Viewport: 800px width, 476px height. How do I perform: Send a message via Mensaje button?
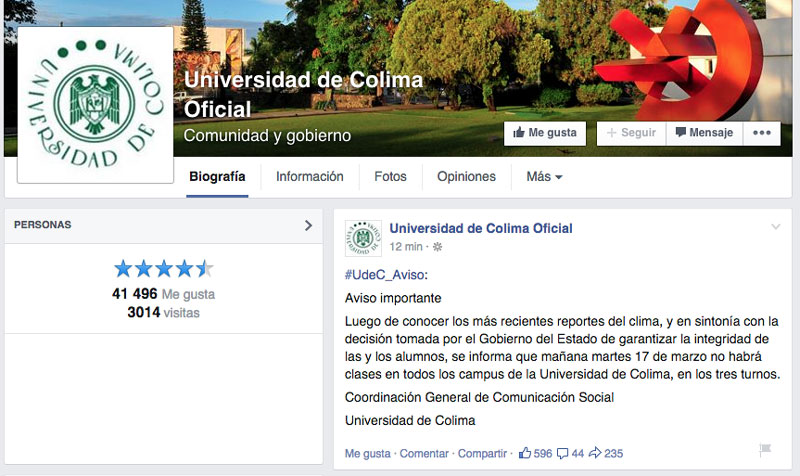click(705, 133)
